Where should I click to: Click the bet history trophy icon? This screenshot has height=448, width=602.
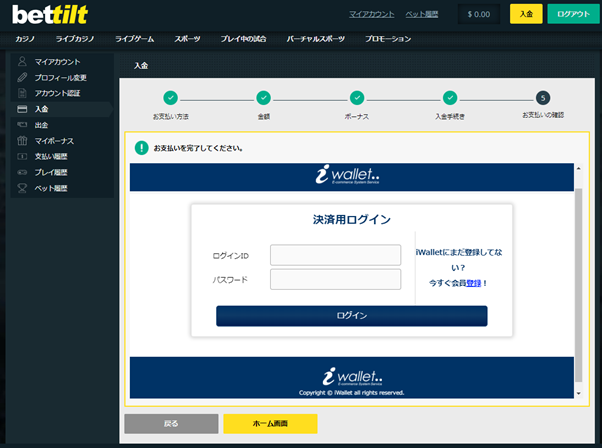point(22,188)
